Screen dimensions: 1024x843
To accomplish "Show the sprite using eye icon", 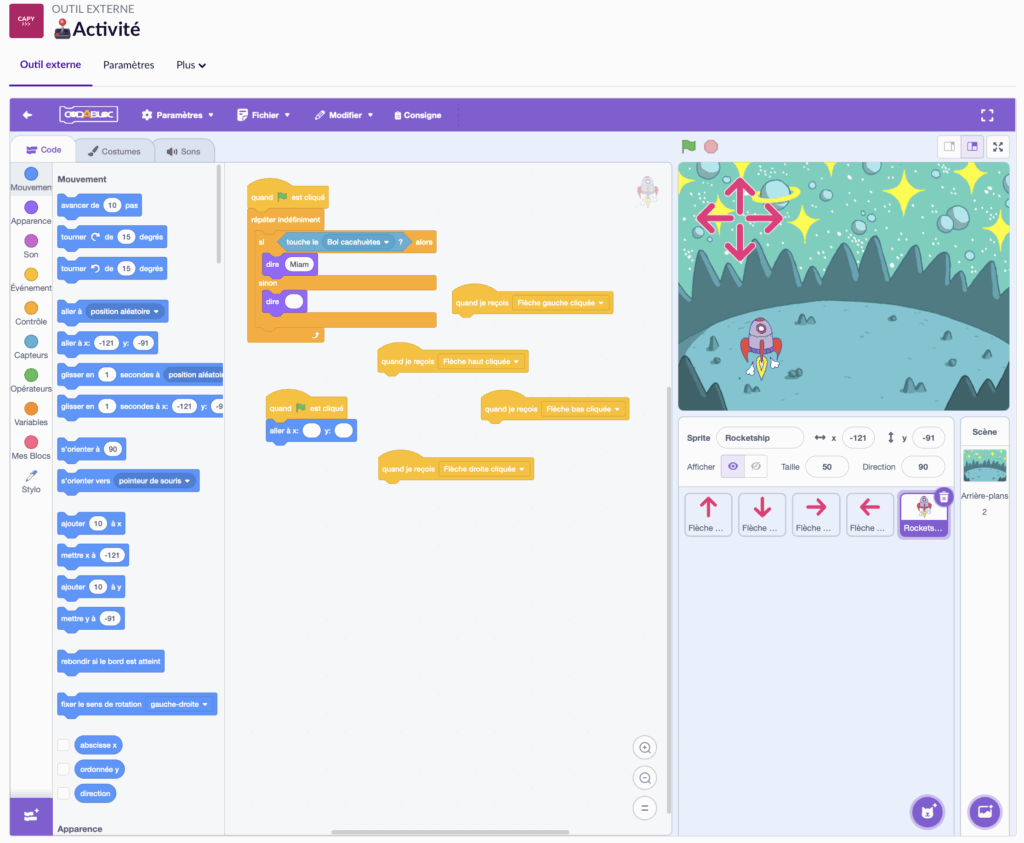I will (733, 466).
